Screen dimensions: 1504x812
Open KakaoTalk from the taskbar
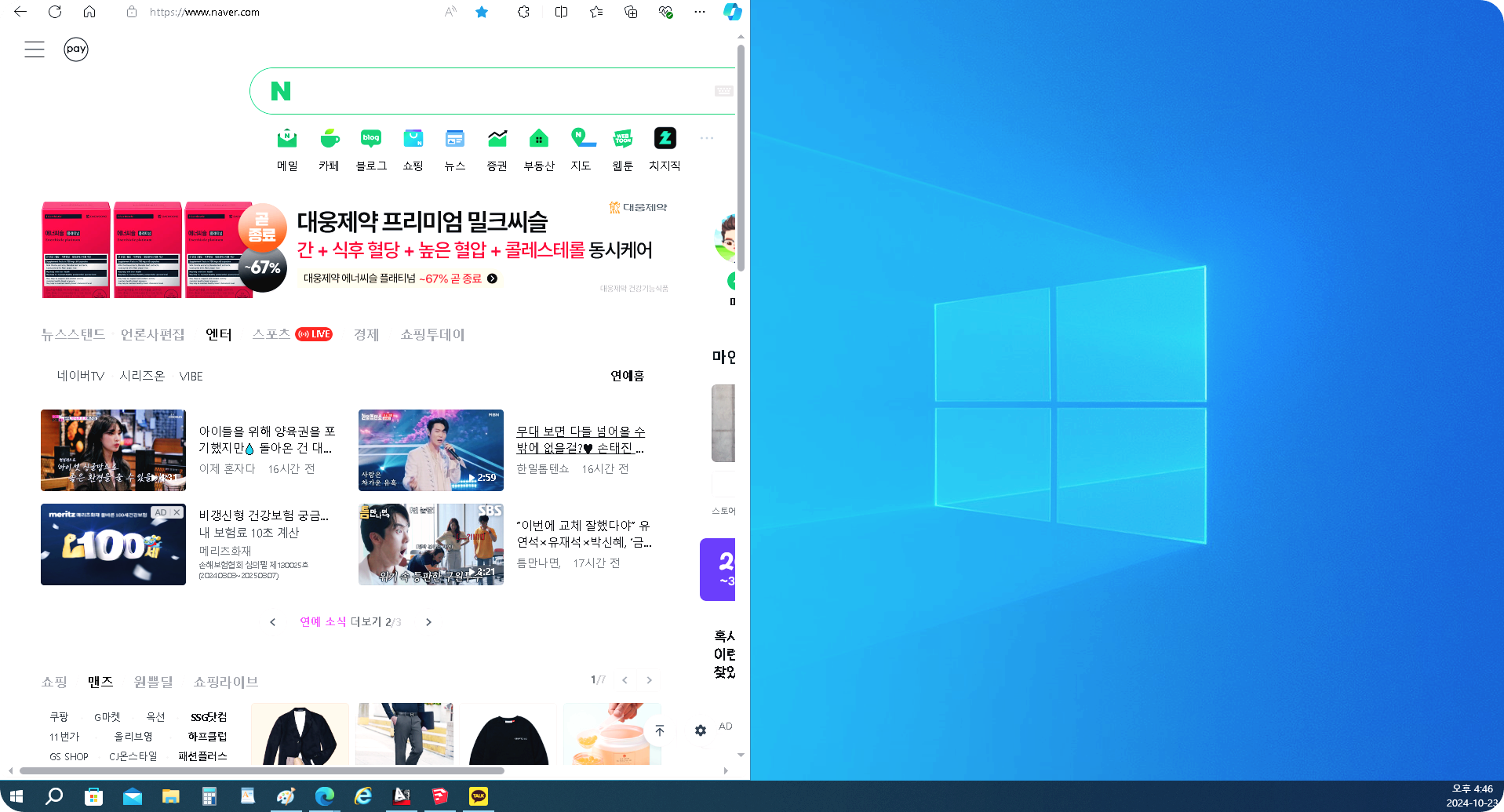click(478, 796)
